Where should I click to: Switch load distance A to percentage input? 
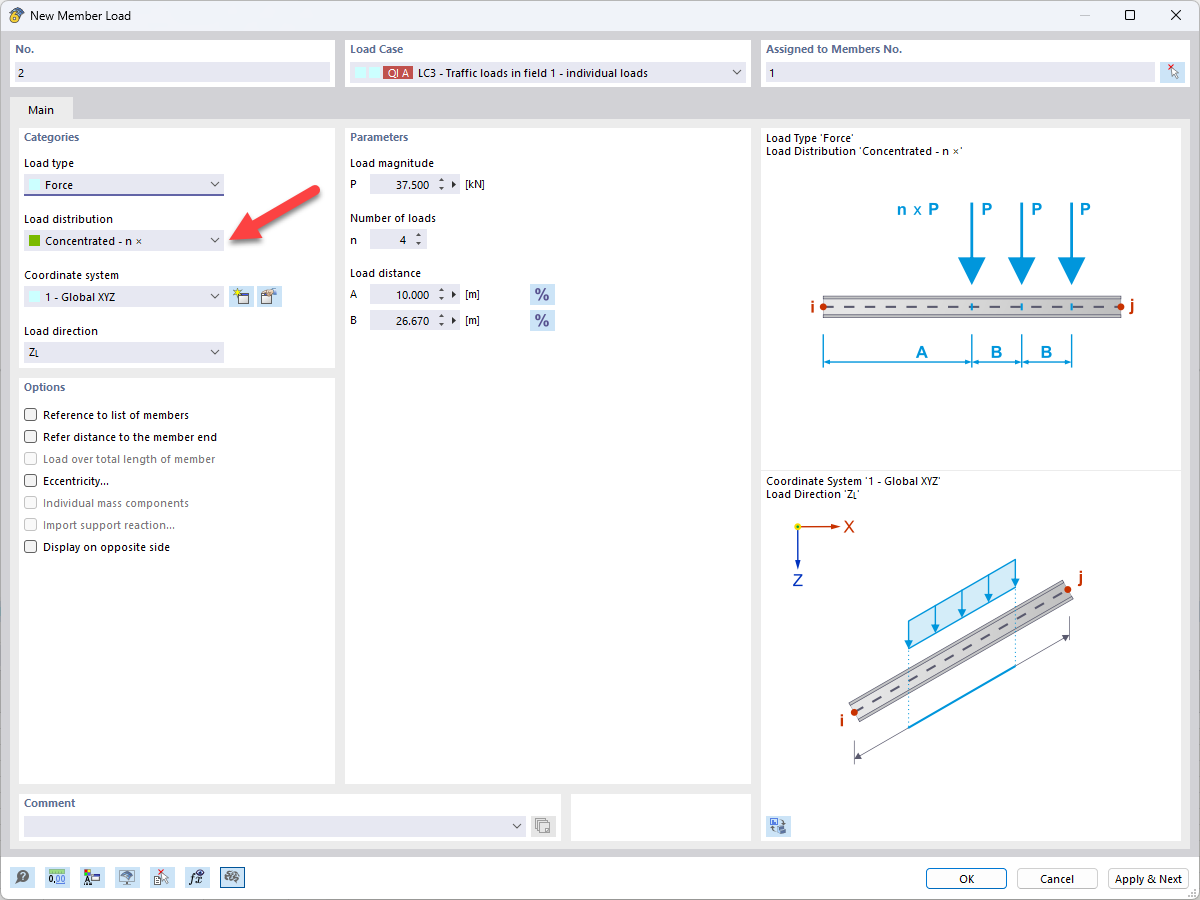pos(542,294)
